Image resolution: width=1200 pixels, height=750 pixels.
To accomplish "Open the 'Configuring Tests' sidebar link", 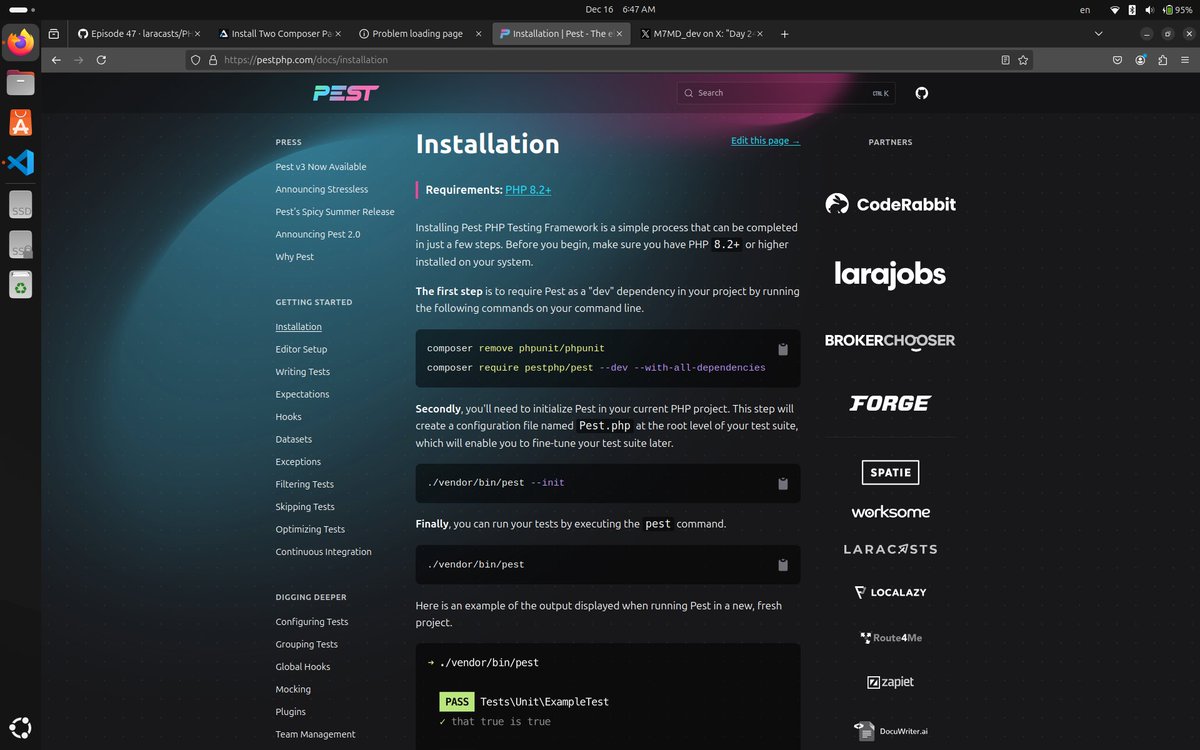I will coord(312,622).
